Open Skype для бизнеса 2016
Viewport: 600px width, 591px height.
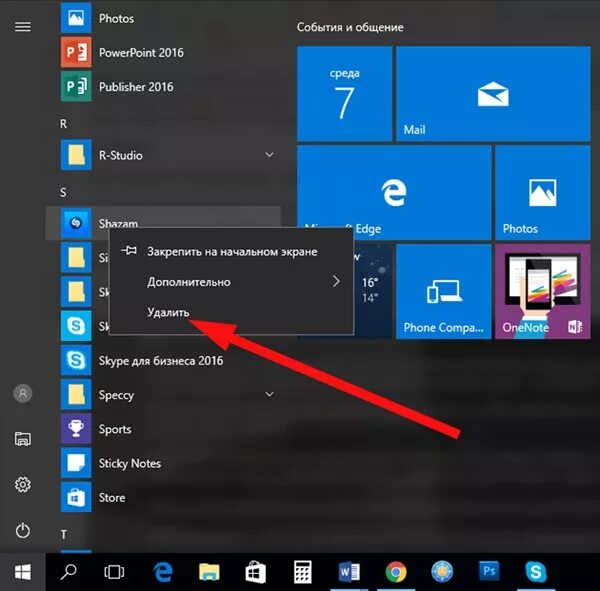161,361
